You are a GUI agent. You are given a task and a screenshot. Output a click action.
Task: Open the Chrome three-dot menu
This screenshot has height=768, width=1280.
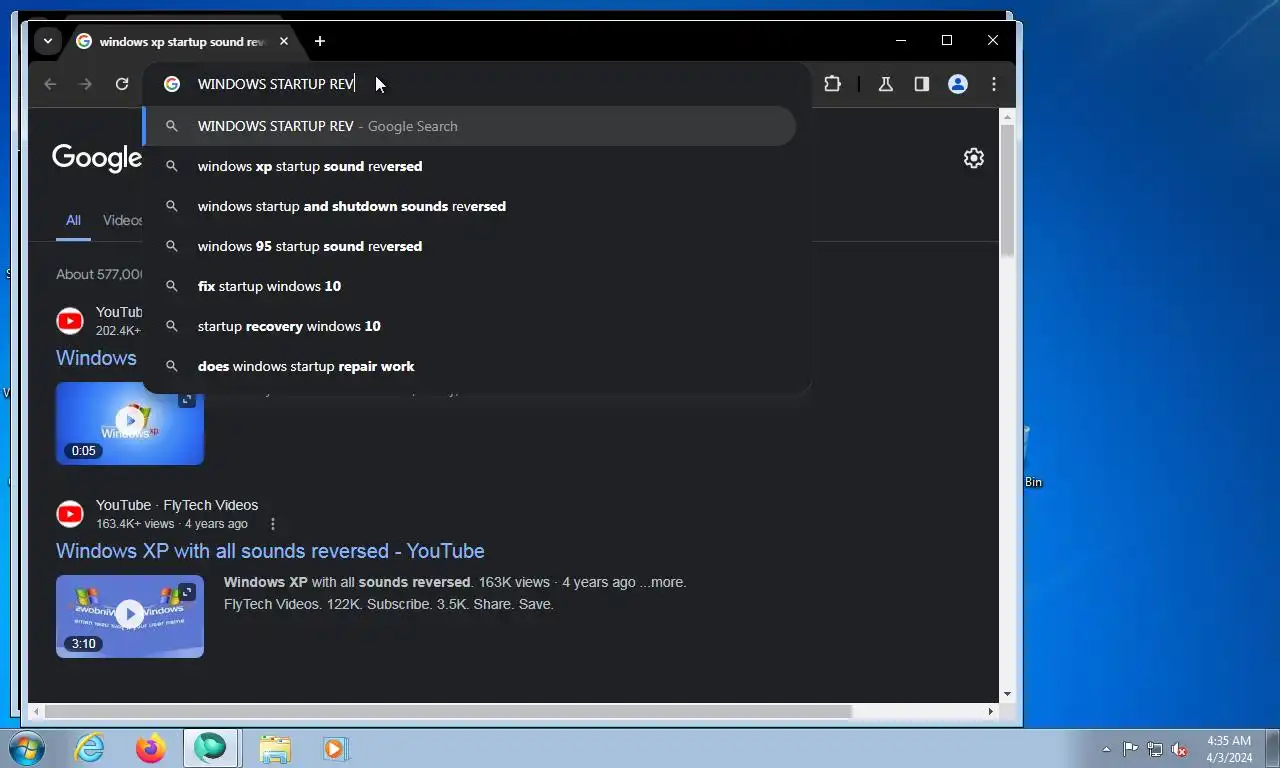(993, 84)
